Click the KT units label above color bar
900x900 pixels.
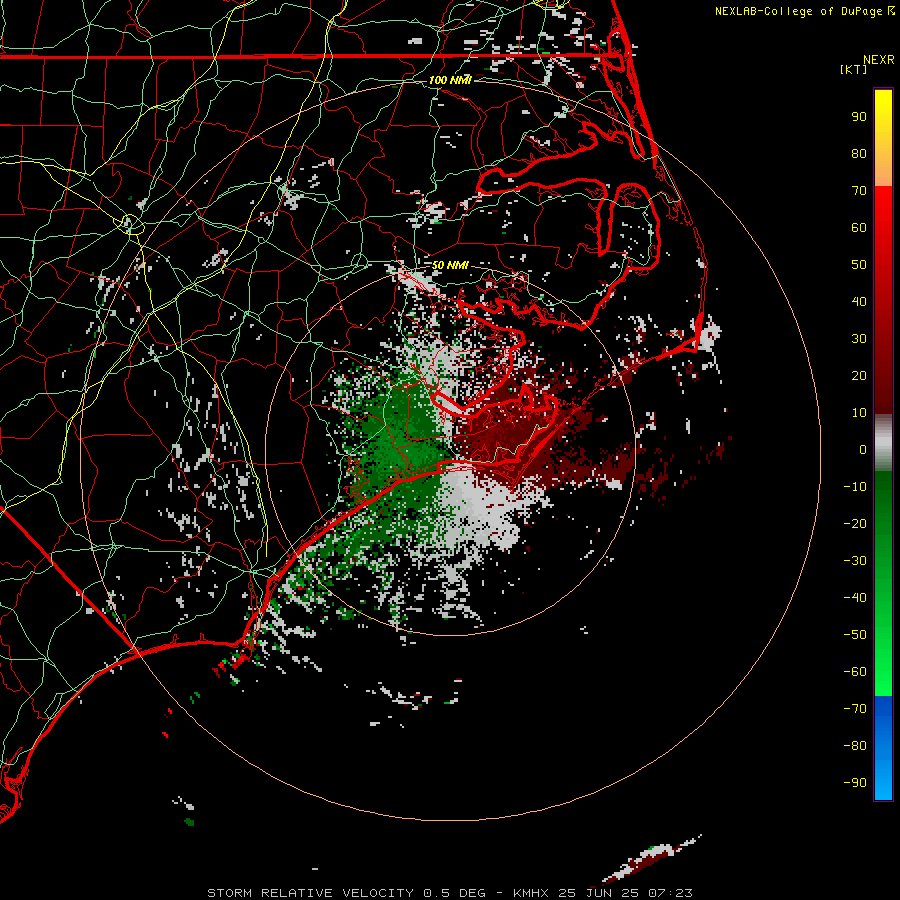(x=853, y=69)
